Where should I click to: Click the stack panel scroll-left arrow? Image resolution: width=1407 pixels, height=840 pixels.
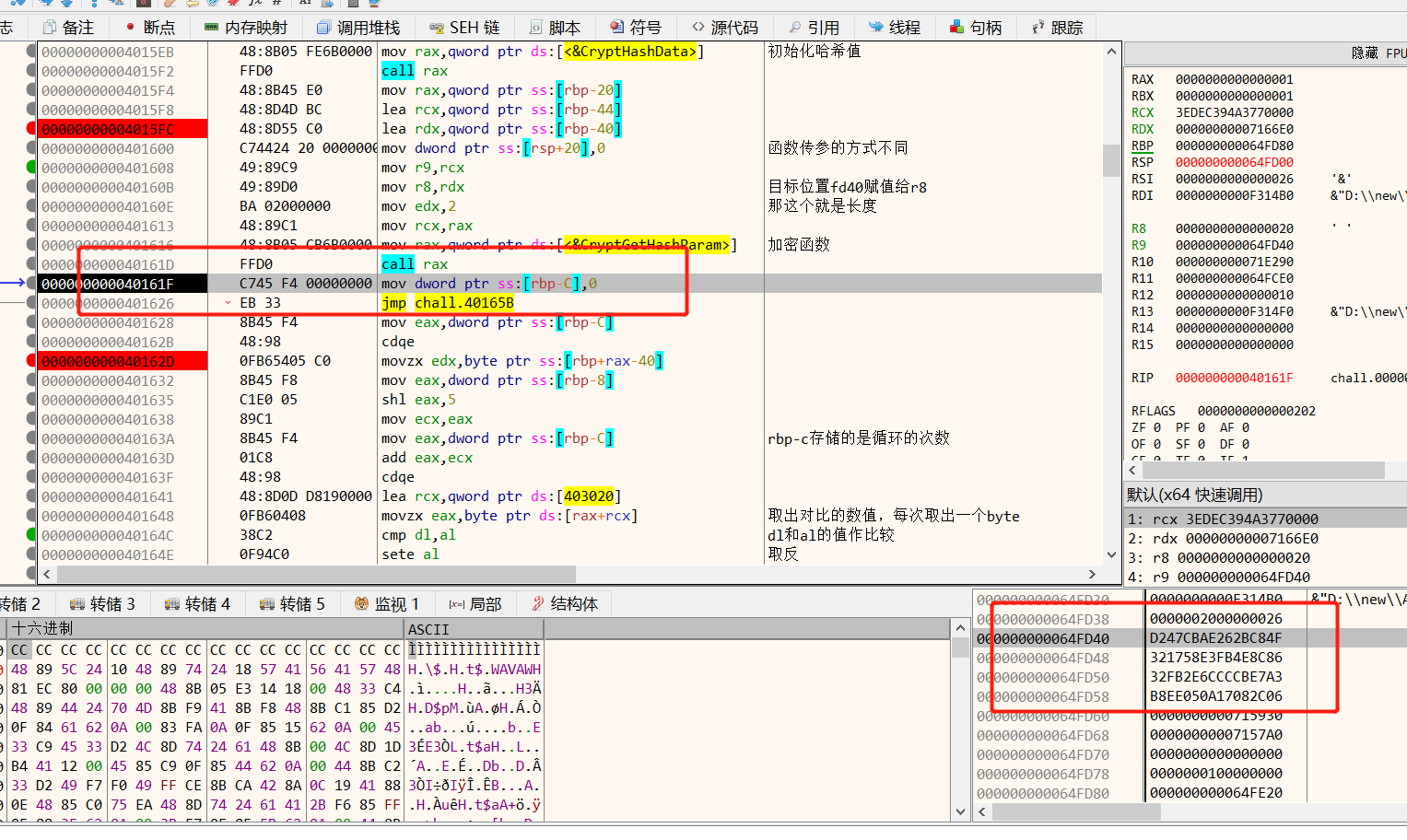[x=982, y=812]
